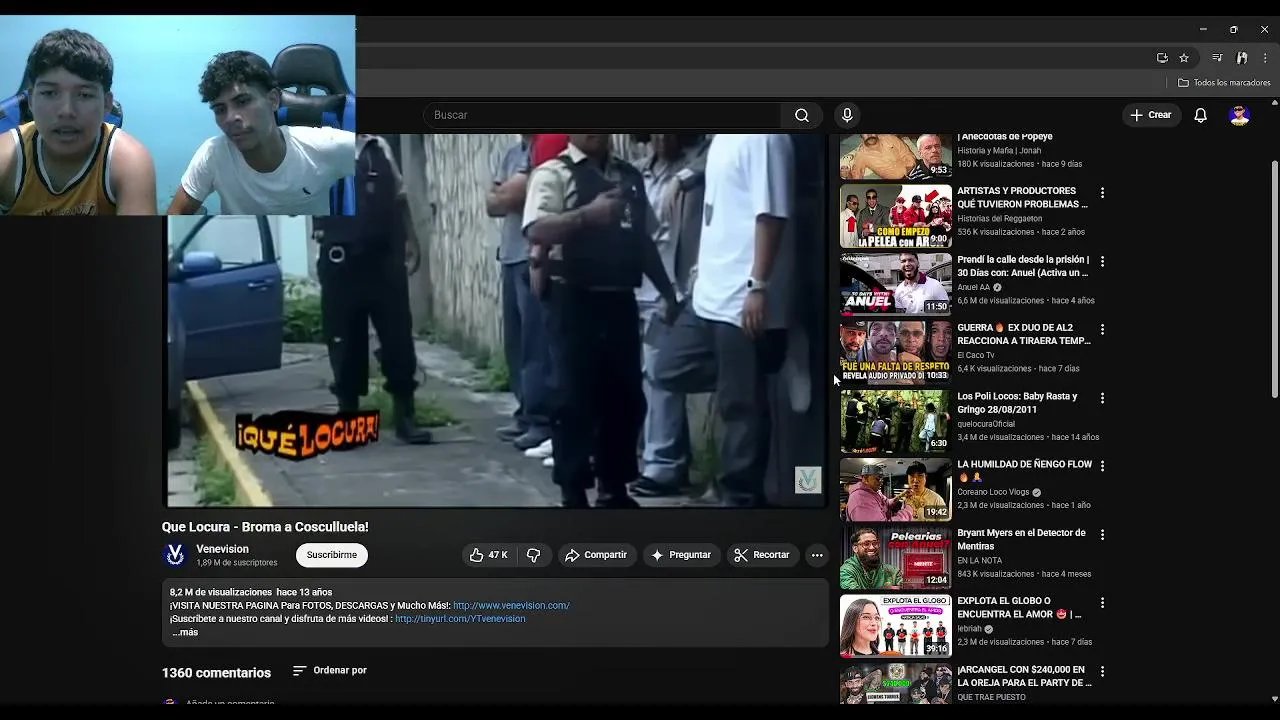The width and height of the screenshot is (1280, 720).
Task: Open Ordenar por comments sort menu
Action: pyautogui.click(x=330, y=670)
